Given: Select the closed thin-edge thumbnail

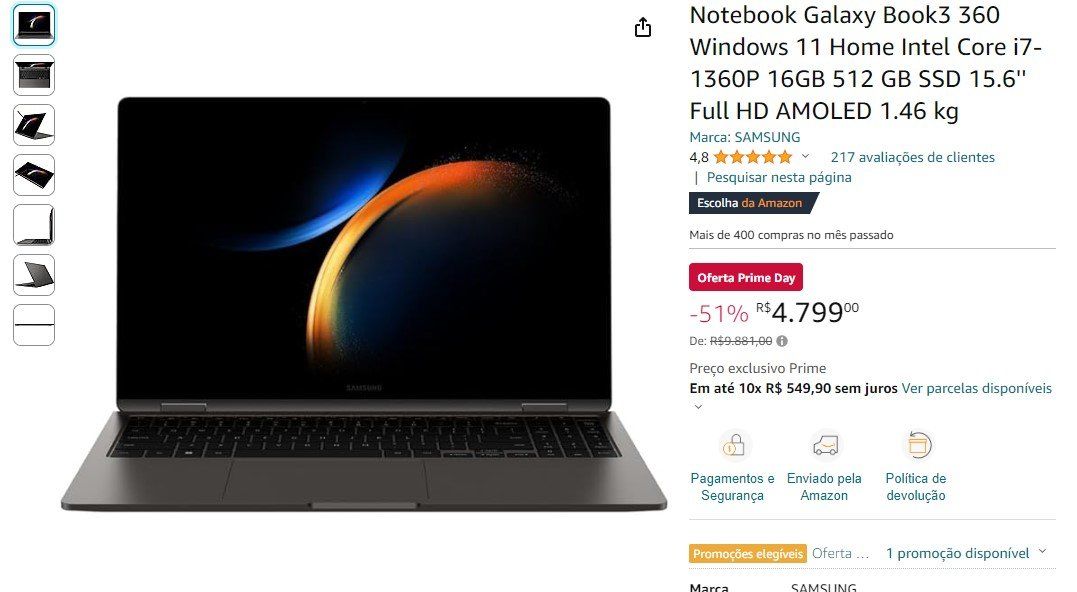Looking at the screenshot, I should coord(34,325).
